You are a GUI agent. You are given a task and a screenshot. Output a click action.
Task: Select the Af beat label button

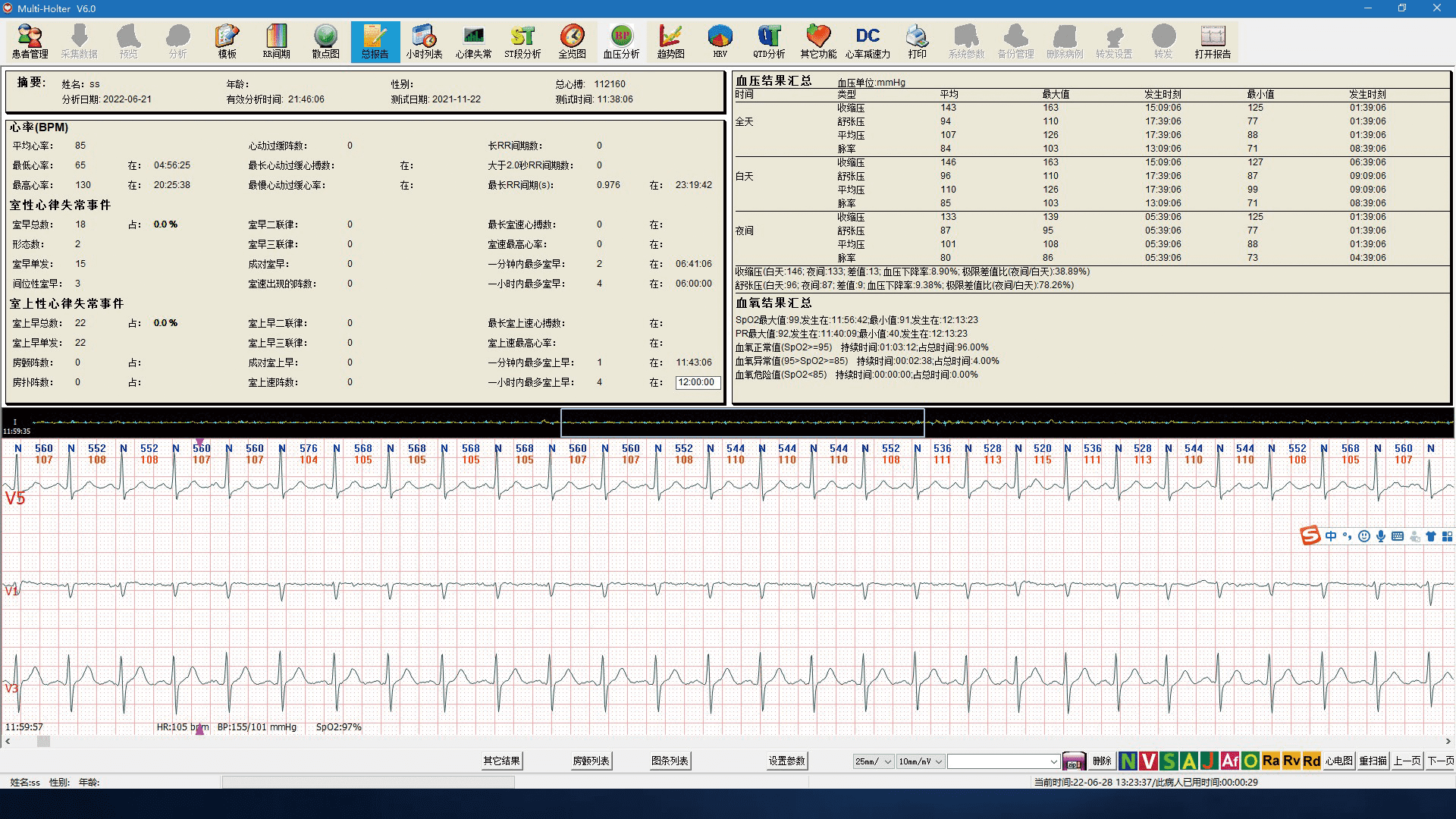click(x=1229, y=761)
